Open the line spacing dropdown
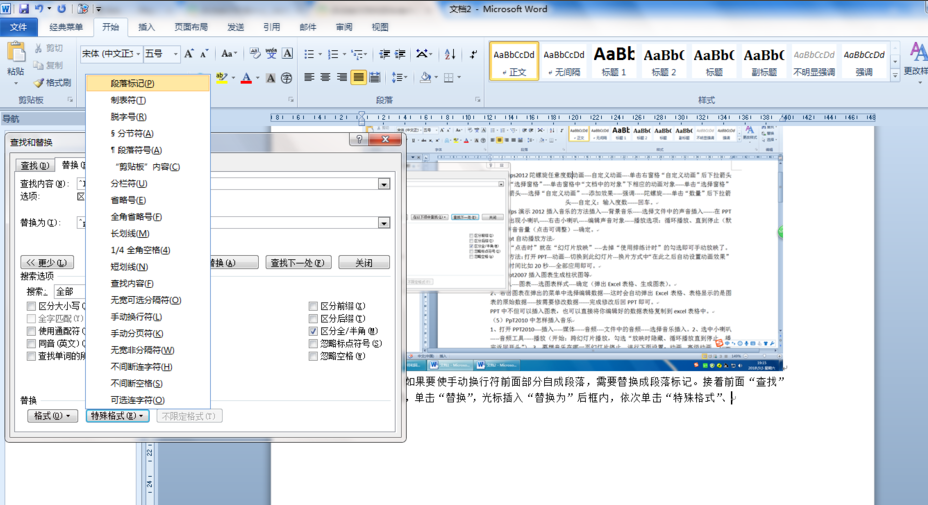Image resolution: width=928 pixels, height=505 pixels. click(x=399, y=78)
